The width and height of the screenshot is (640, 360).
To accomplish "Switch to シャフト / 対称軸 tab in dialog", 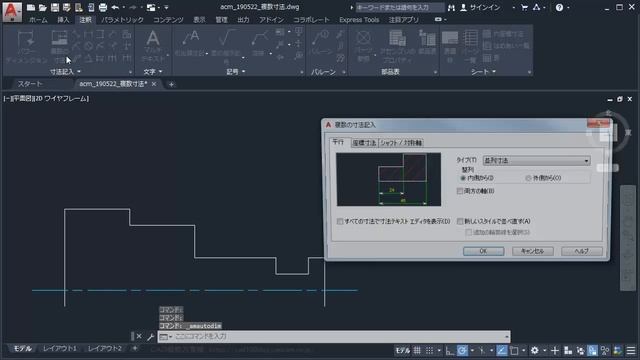I will click(x=401, y=143).
